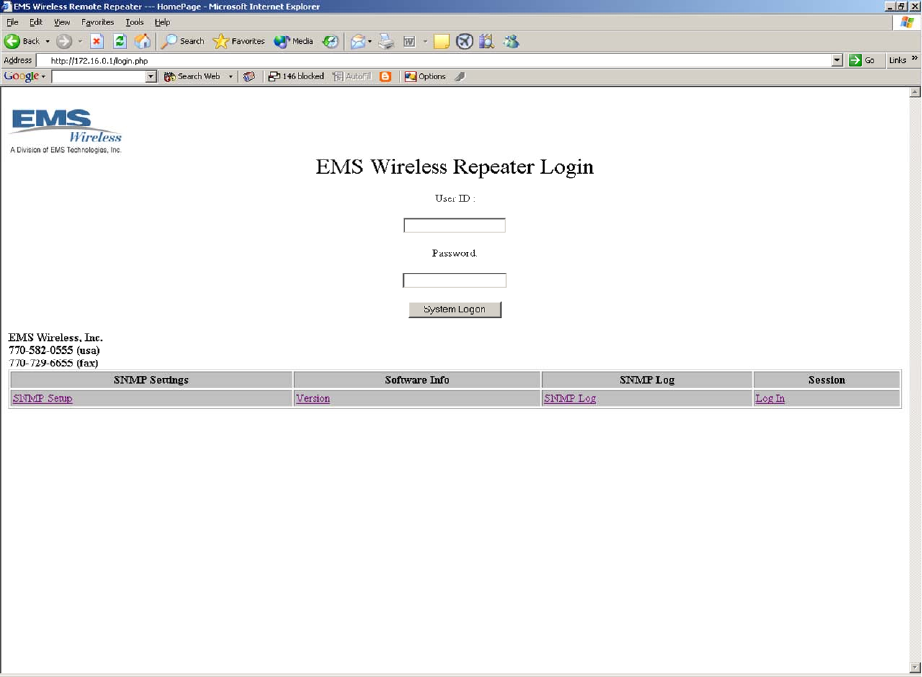Open the Version link
Viewport: 922px width, 677px height.
(x=313, y=398)
